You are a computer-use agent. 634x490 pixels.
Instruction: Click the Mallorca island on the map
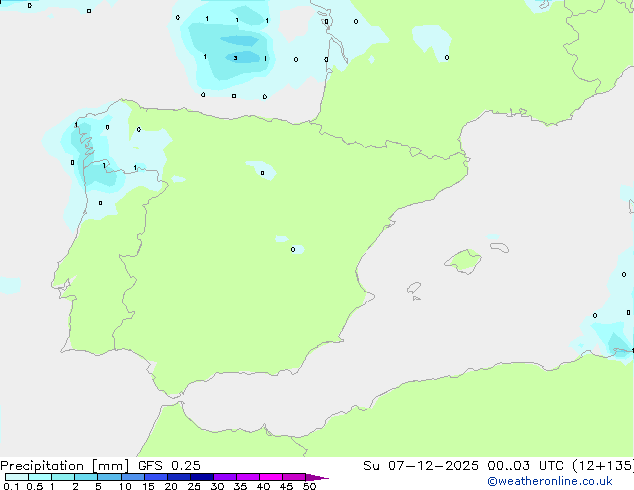(463, 261)
